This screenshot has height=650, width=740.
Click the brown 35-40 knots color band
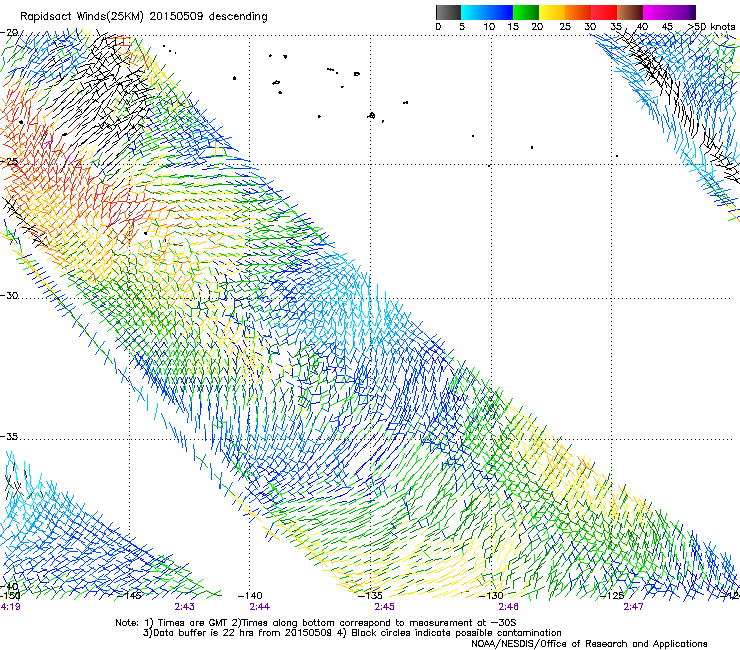[x=630, y=12]
